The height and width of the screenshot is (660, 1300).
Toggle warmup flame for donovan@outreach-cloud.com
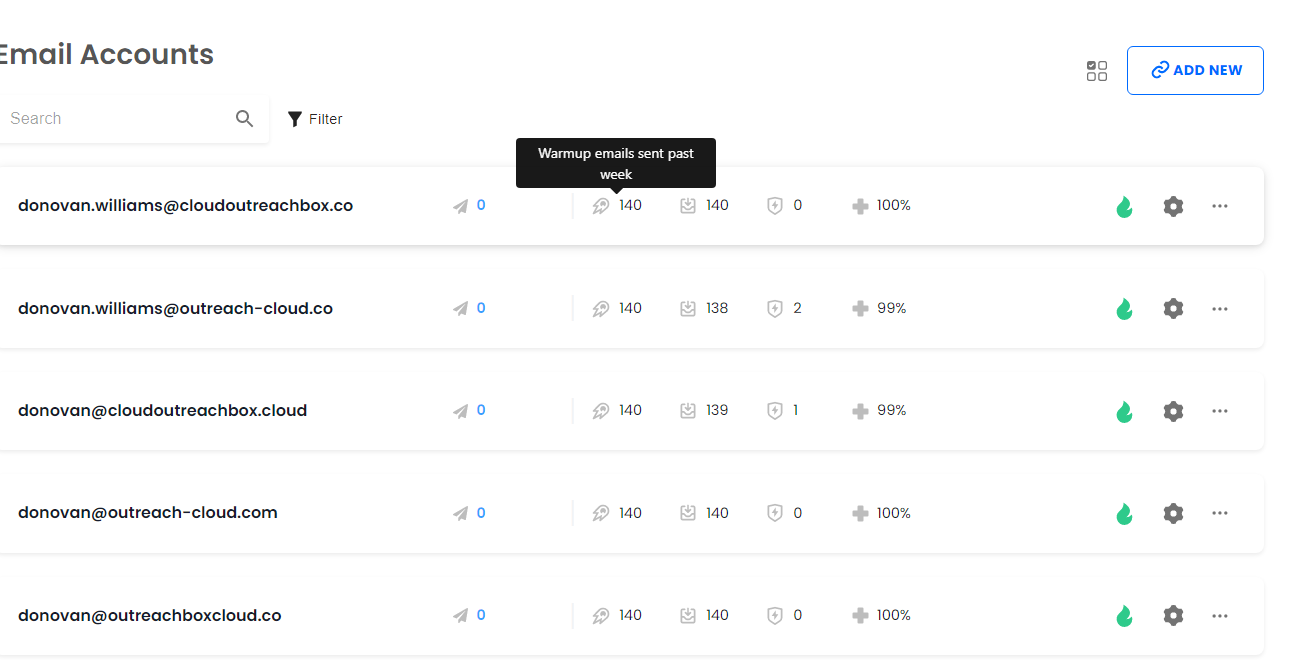pyautogui.click(x=1125, y=514)
